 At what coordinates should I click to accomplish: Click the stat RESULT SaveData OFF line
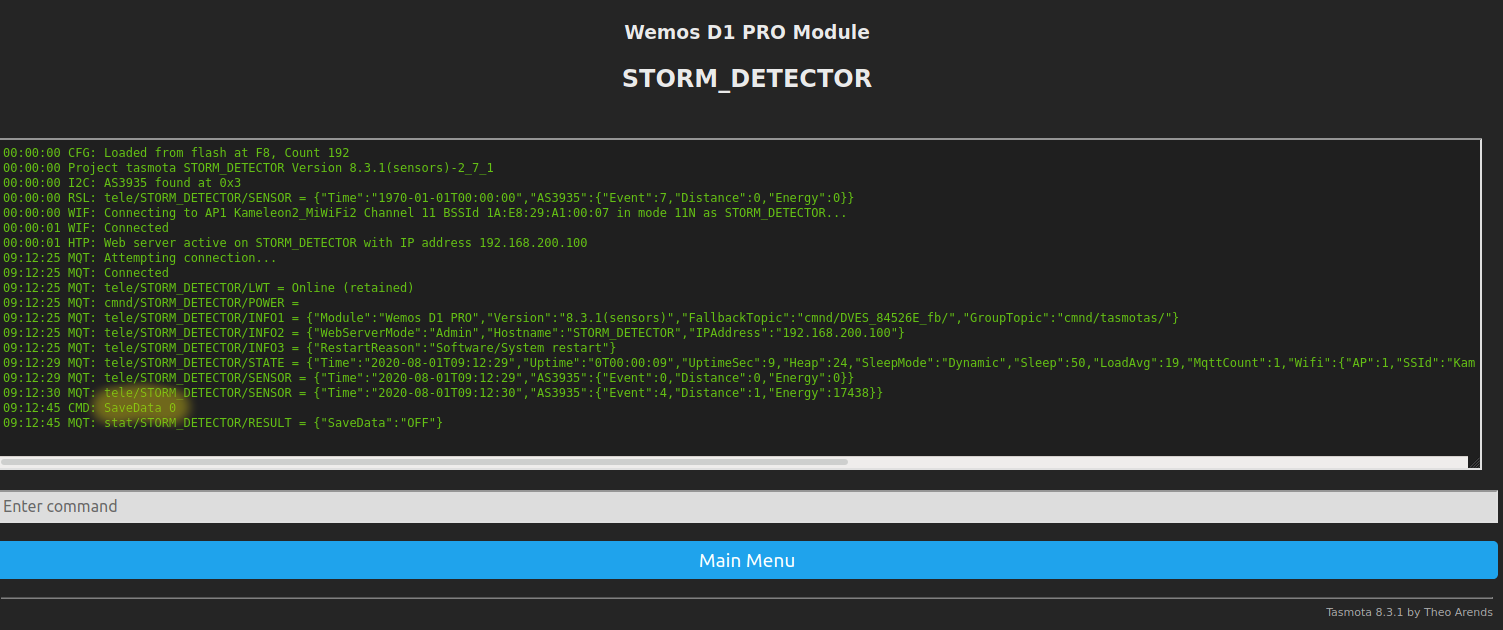click(222, 423)
